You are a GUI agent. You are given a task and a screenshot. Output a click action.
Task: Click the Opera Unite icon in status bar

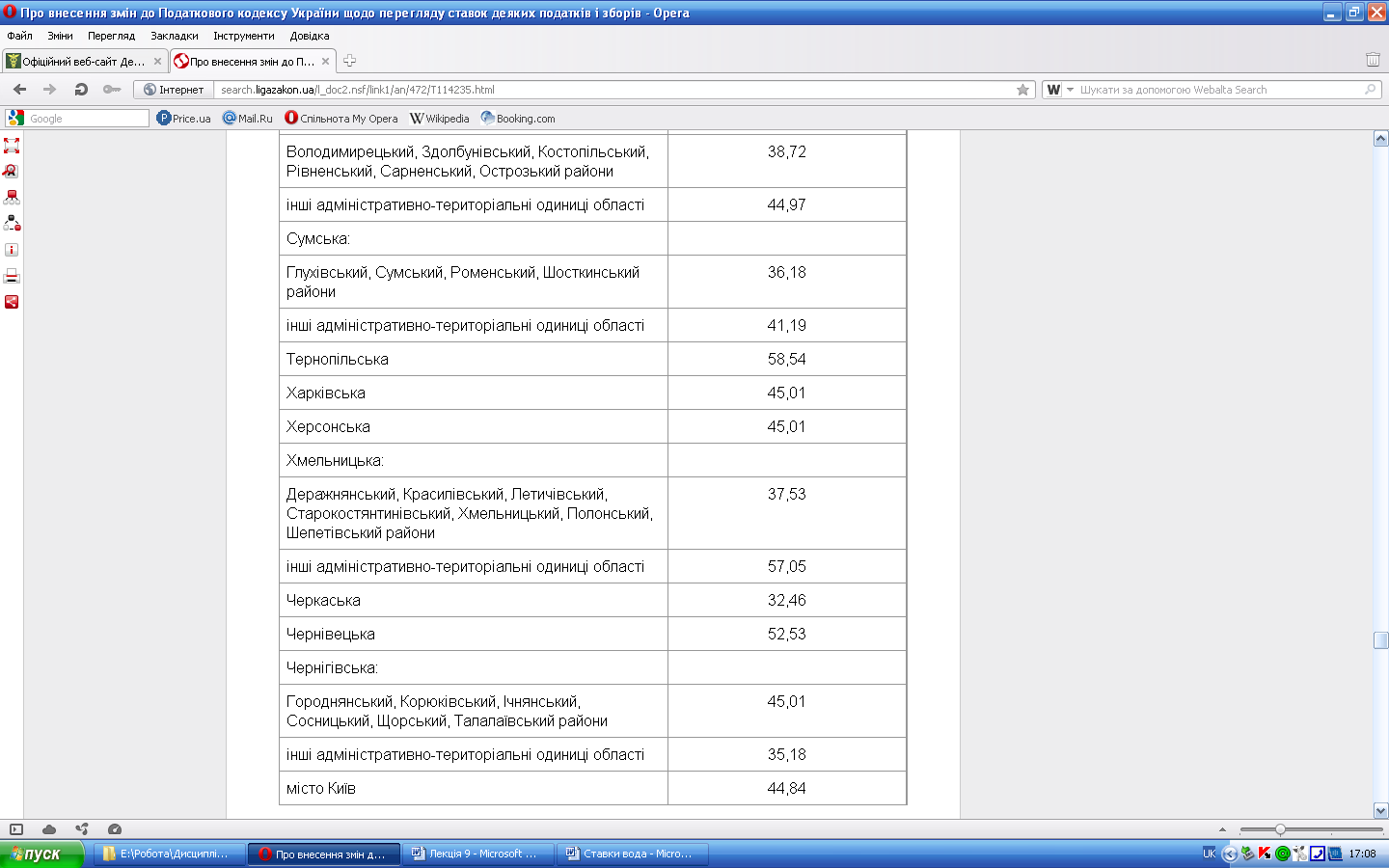[x=82, y=829]
